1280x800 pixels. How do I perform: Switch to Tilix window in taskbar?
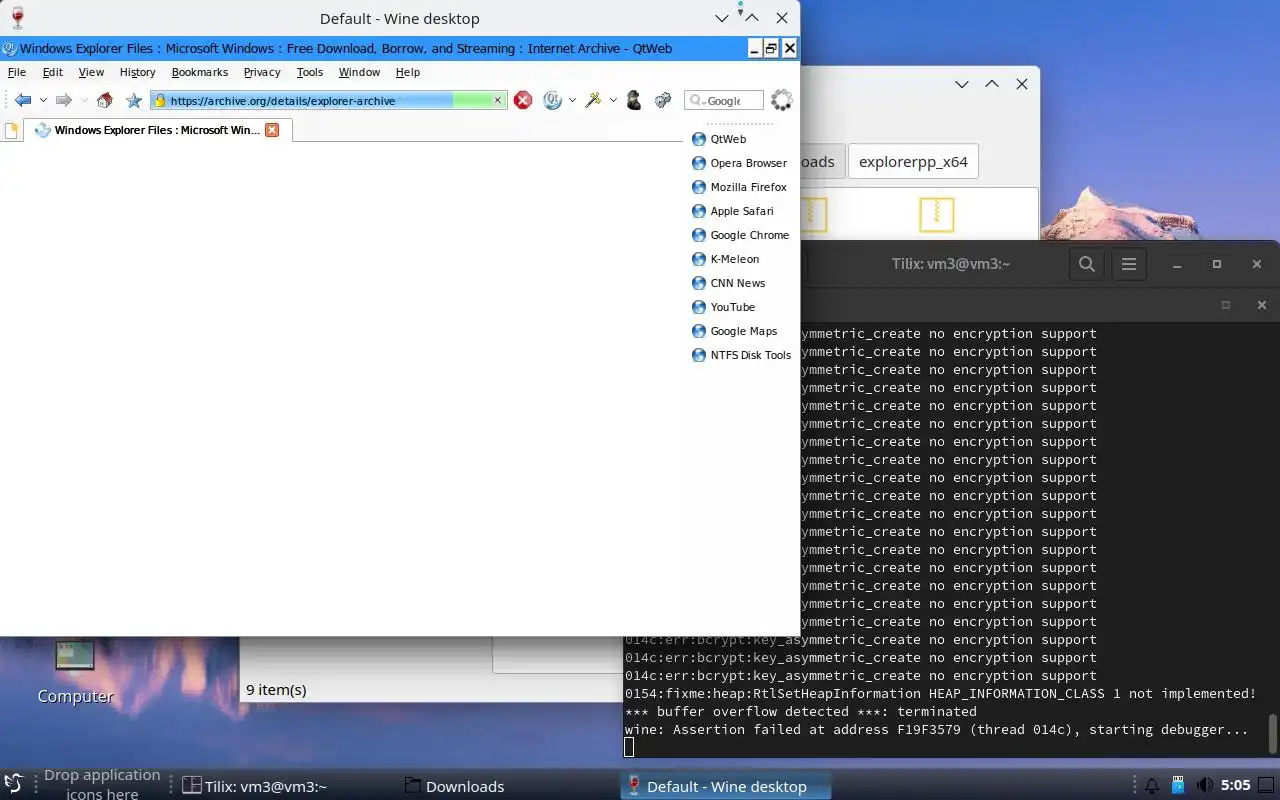[x=256, y=786]
